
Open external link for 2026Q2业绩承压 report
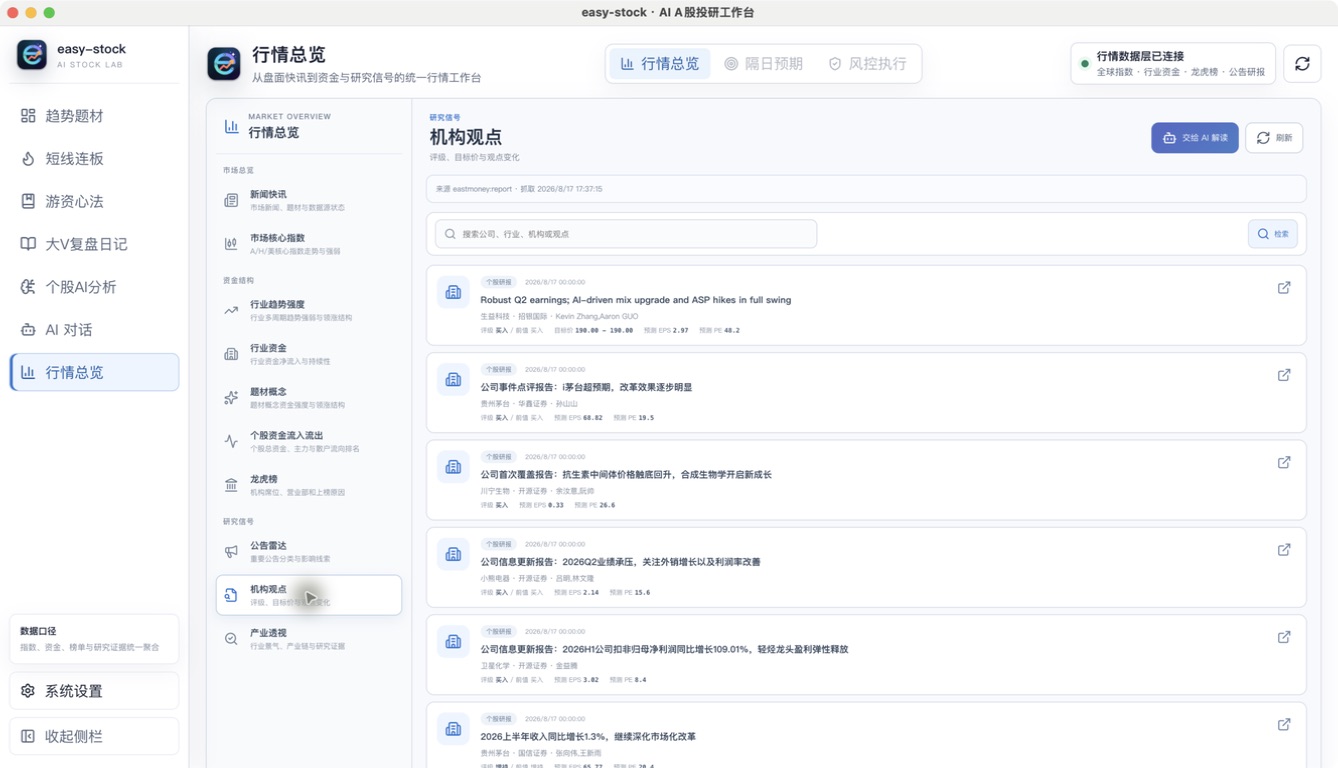tap(1284, 550)
